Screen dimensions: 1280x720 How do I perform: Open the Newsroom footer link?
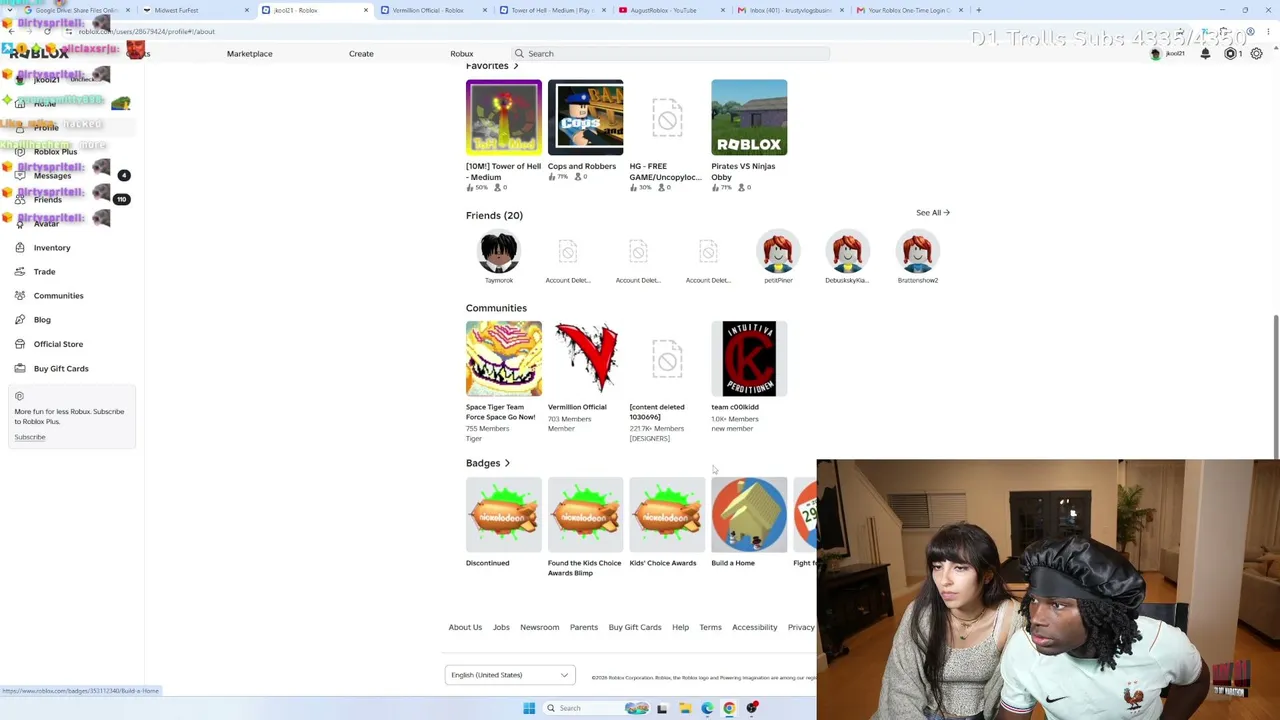[539, 627]
